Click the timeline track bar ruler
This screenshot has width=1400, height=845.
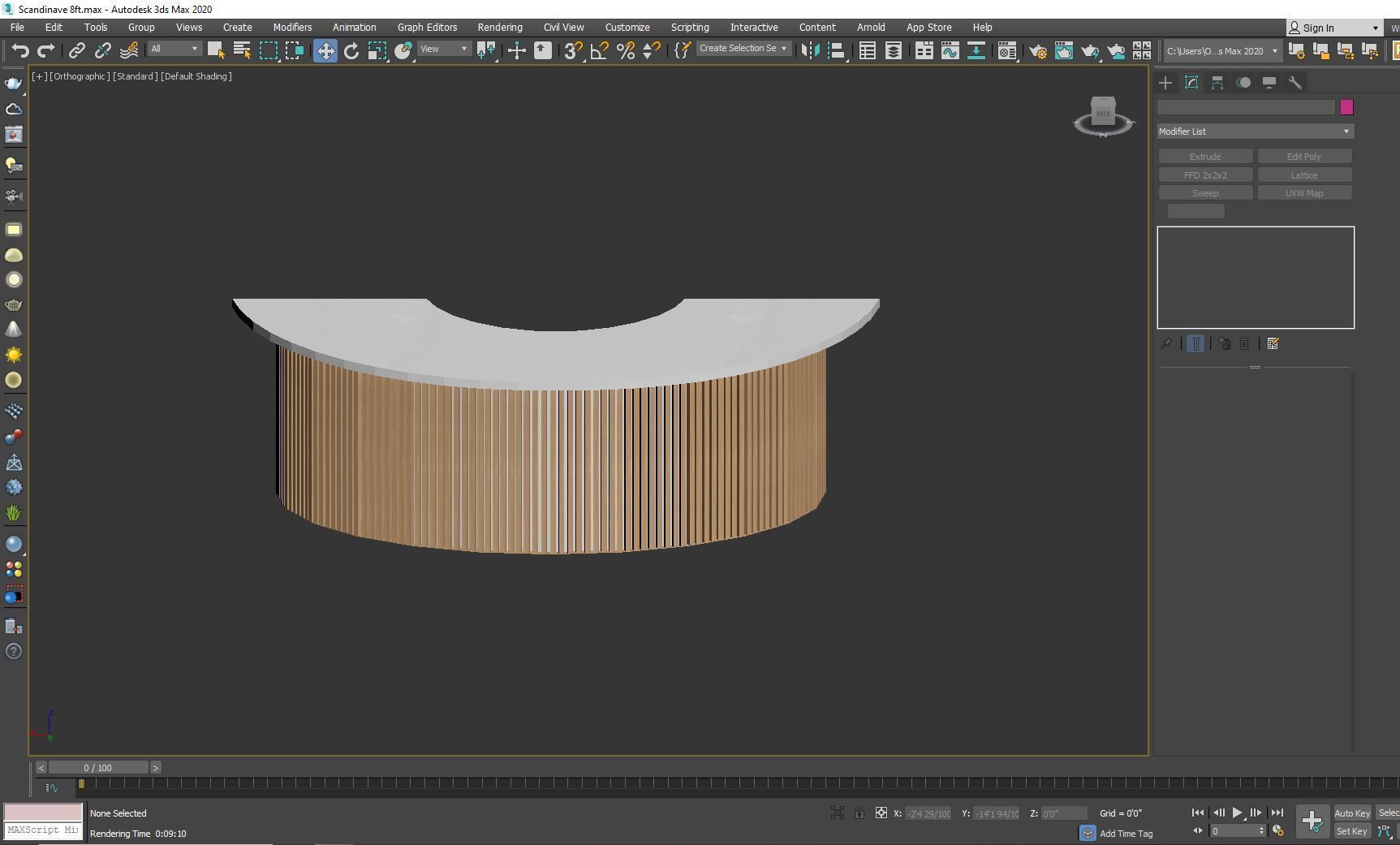tap(739, 783)
